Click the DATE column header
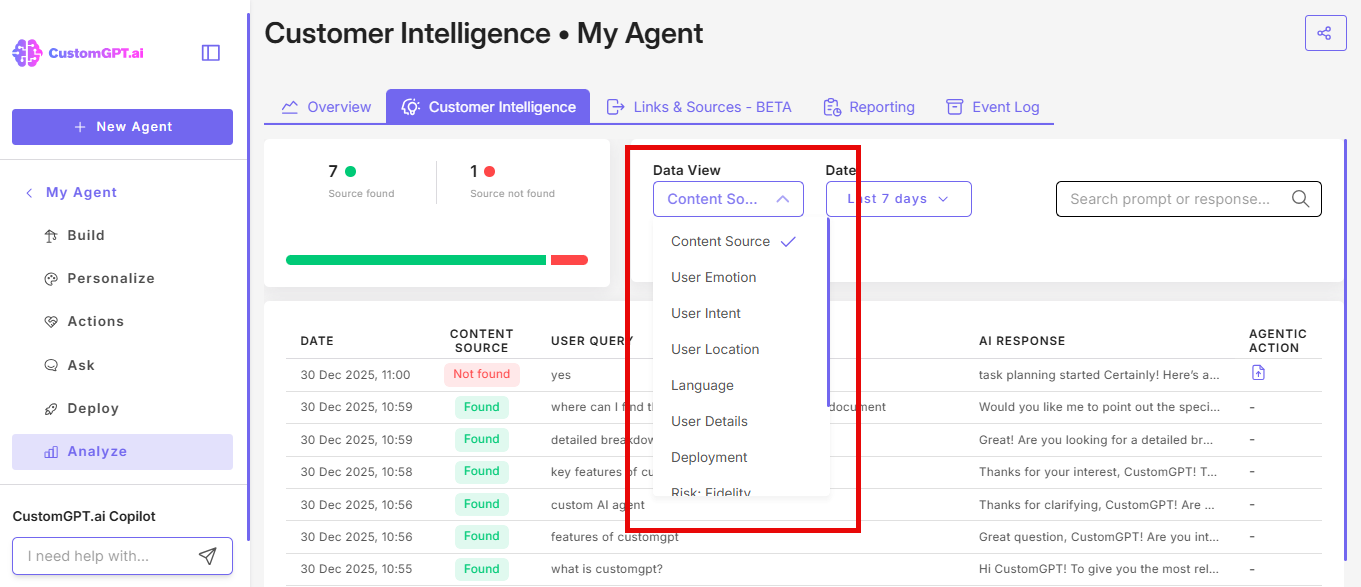The width and height of the screenshot is (1361, 587). (317, 341)
